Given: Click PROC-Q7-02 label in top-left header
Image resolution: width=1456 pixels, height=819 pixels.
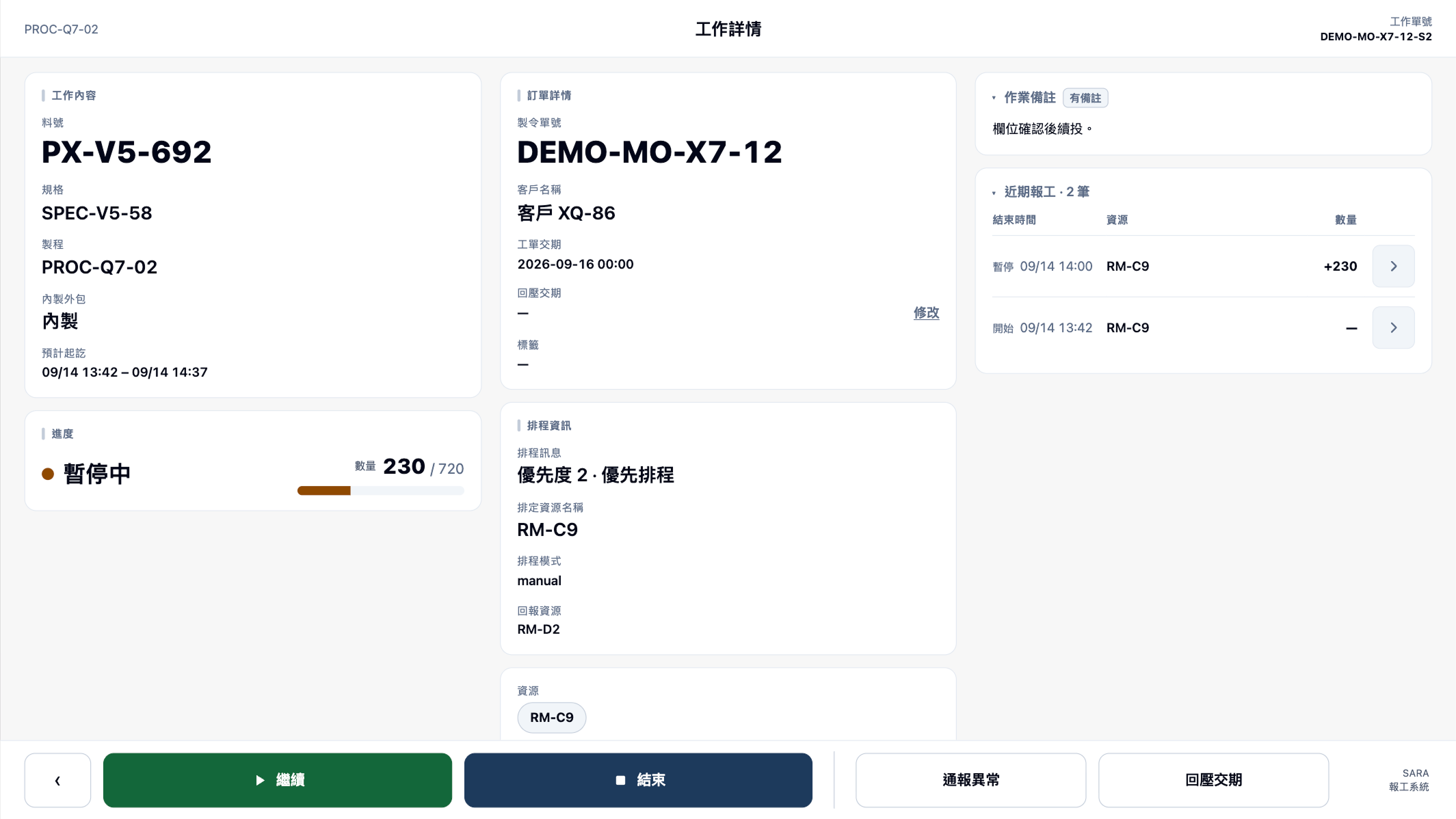Looking at the screenshot, I should coord(61,29).
